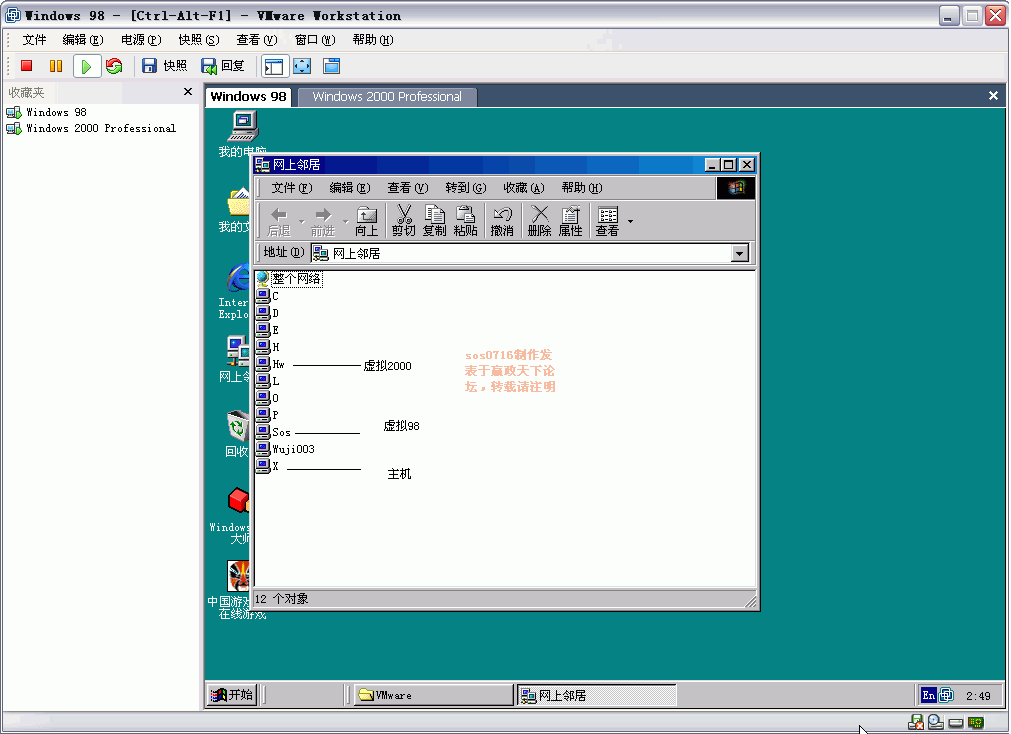Click 粘贴 (Paste) toolbar icon
Screen dimensions: 1011x734
click(x=466, y=221)
